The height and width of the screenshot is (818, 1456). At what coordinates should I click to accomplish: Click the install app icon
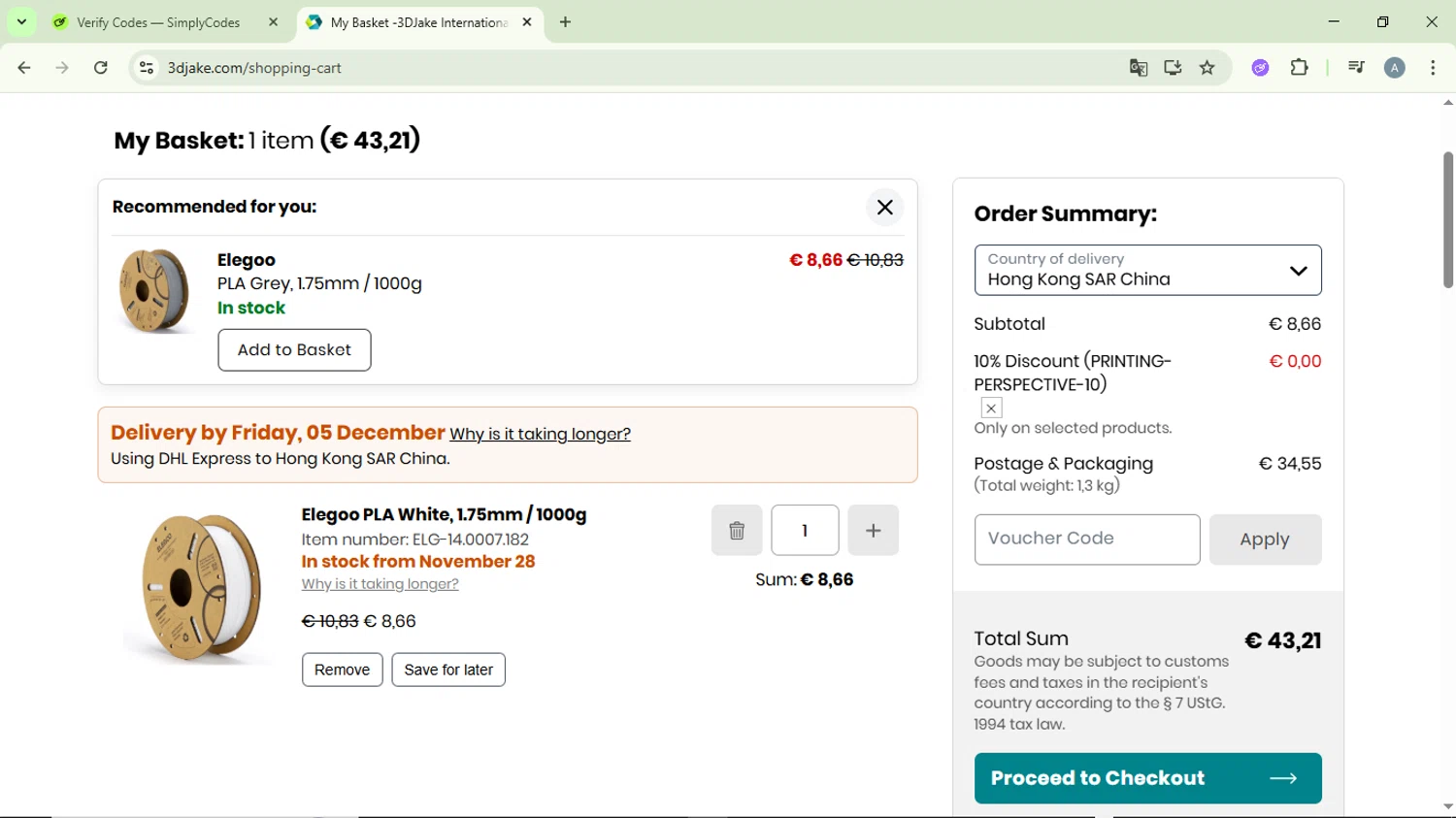pos(1173,68)
